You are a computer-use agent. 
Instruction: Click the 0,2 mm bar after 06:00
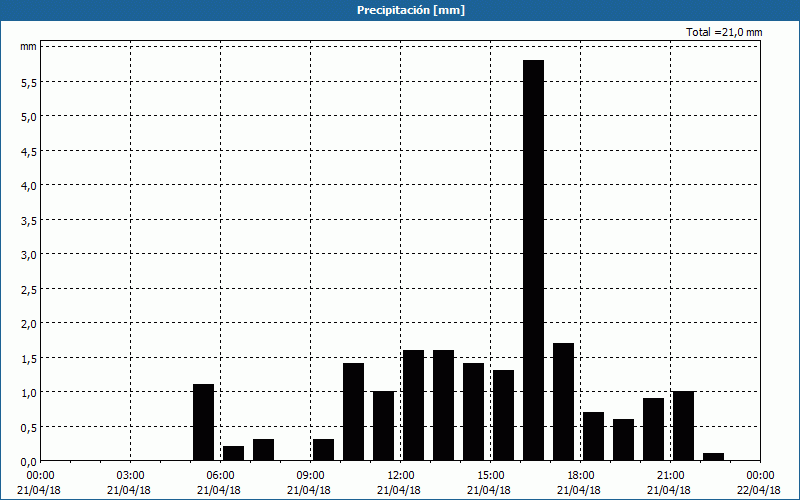point(234,454)
